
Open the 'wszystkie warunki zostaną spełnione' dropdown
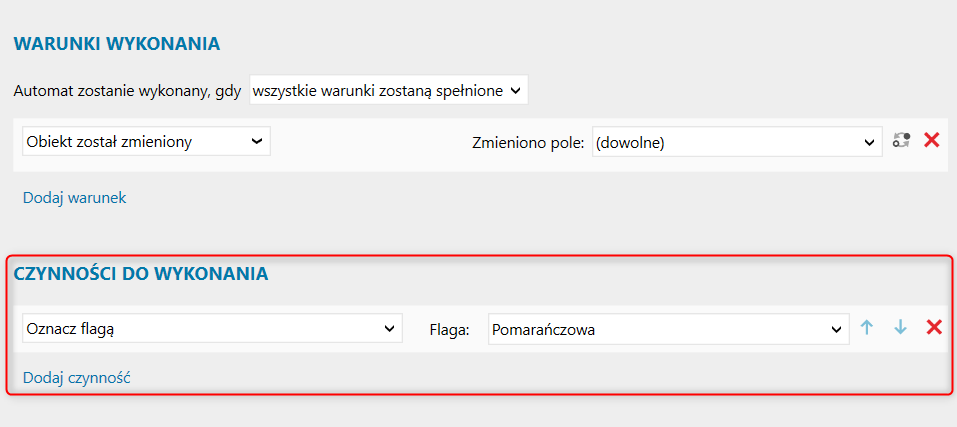pyautogui.click(x=389, y=91)
